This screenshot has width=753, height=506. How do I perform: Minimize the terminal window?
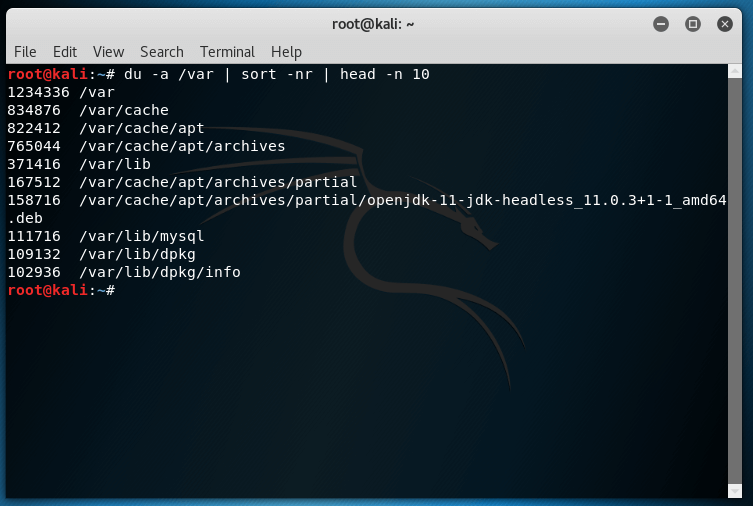point(661,24)
